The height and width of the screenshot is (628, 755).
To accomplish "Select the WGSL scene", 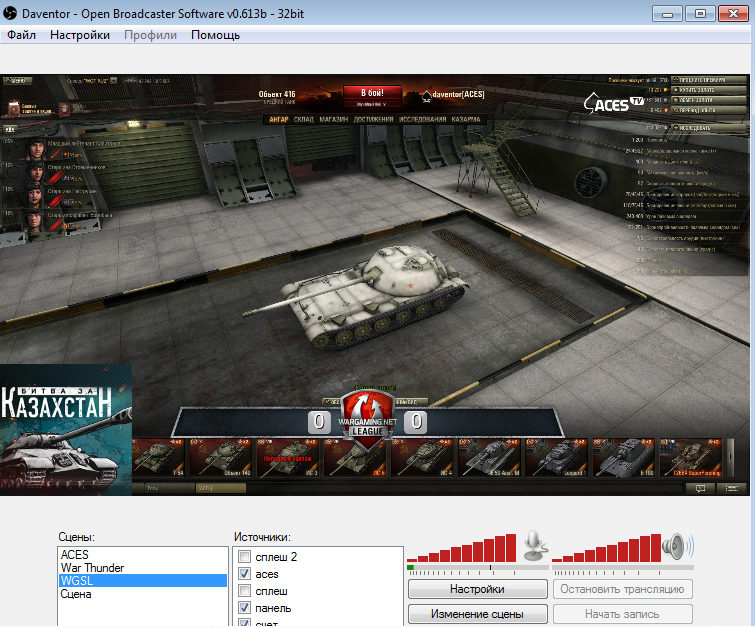I will point(143,580).
